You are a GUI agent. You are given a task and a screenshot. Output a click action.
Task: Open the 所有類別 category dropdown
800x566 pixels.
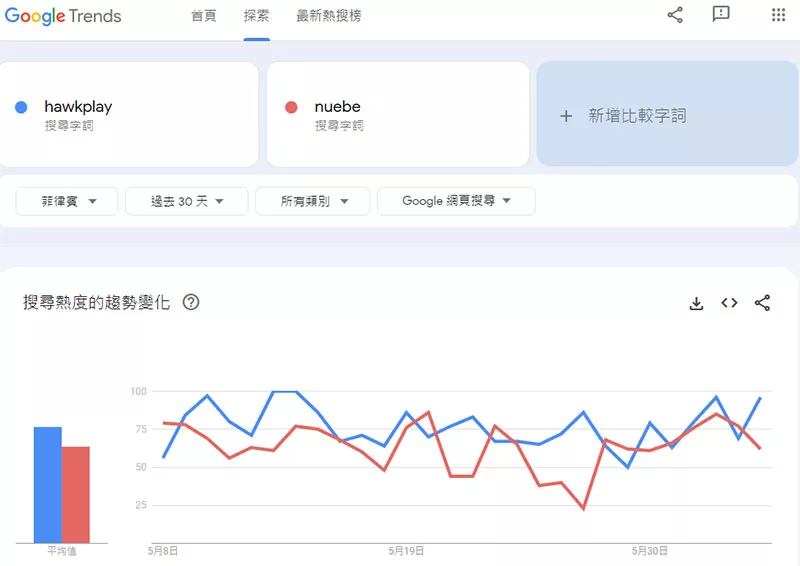pyautogui.click(x=312, y=201)
